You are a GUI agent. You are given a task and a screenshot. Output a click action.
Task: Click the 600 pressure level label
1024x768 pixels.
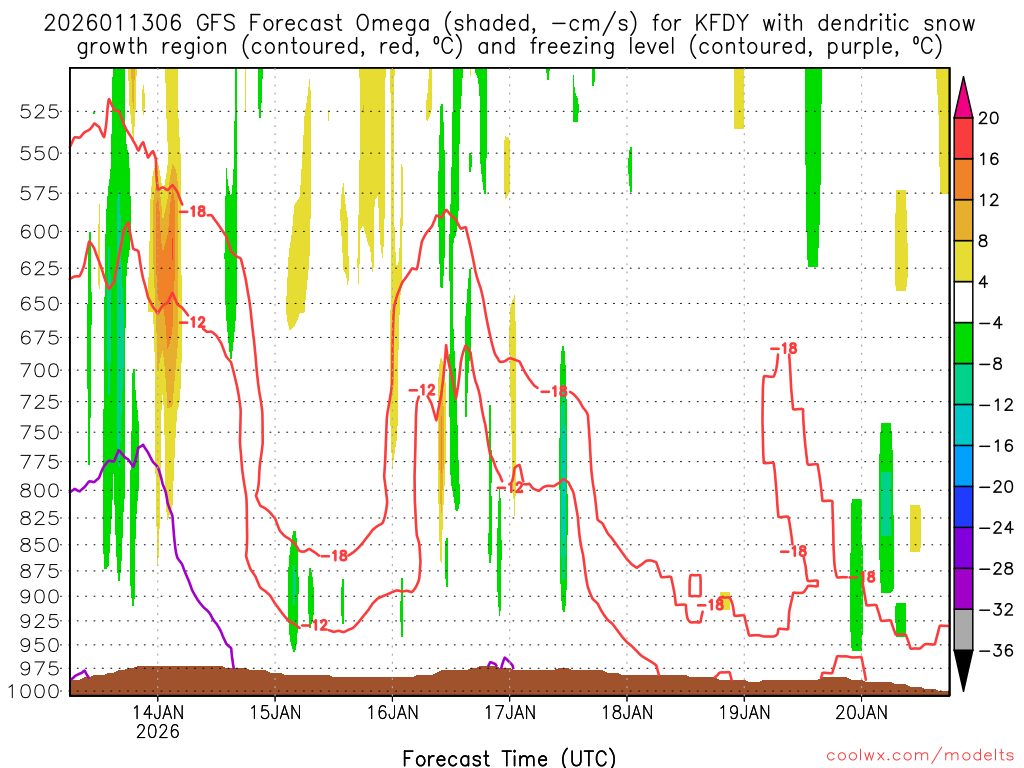pyautogui.click(x=40, y=232)
